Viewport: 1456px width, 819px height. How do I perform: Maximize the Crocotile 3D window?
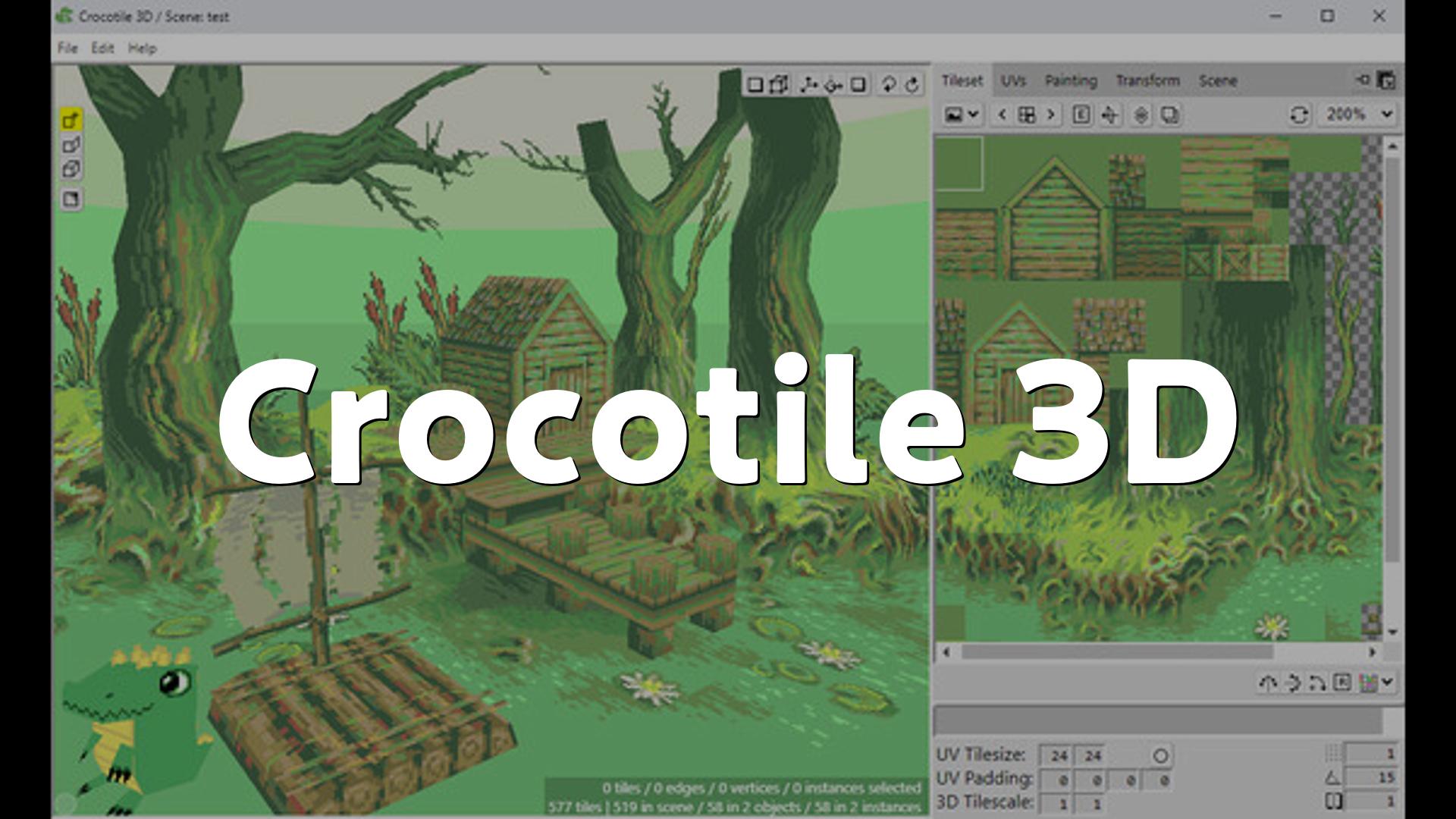coord(1327,16)
